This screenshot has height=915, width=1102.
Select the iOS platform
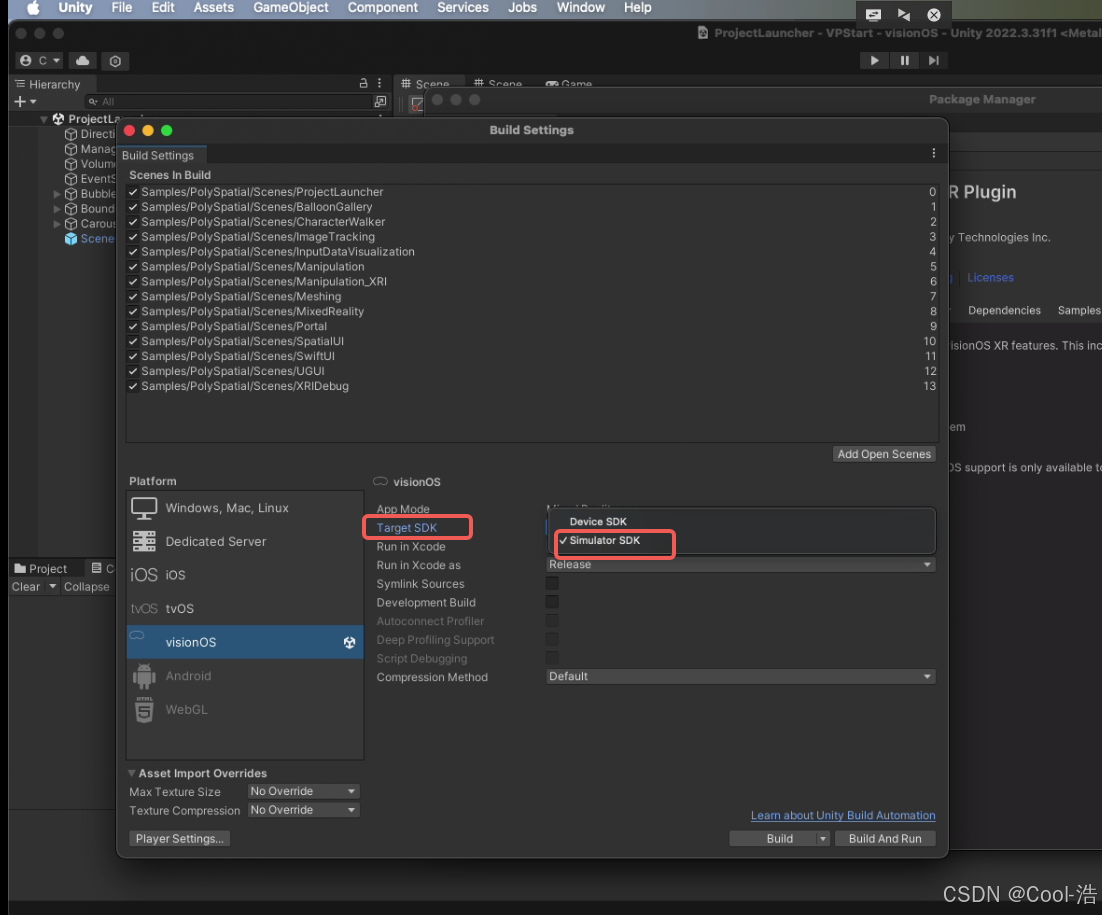click(x=245, y=576)
